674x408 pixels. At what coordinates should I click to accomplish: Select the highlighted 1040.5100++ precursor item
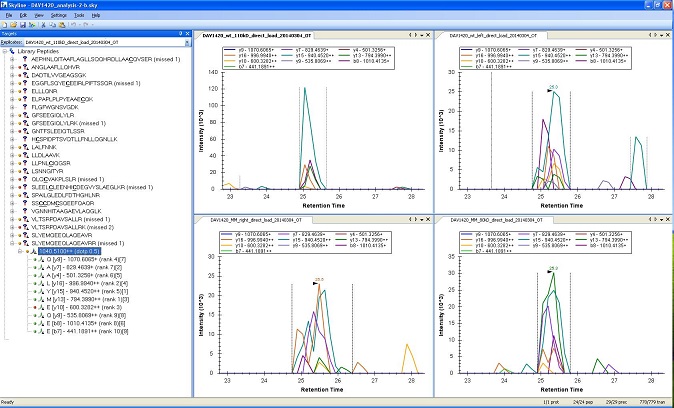point(66,251)
